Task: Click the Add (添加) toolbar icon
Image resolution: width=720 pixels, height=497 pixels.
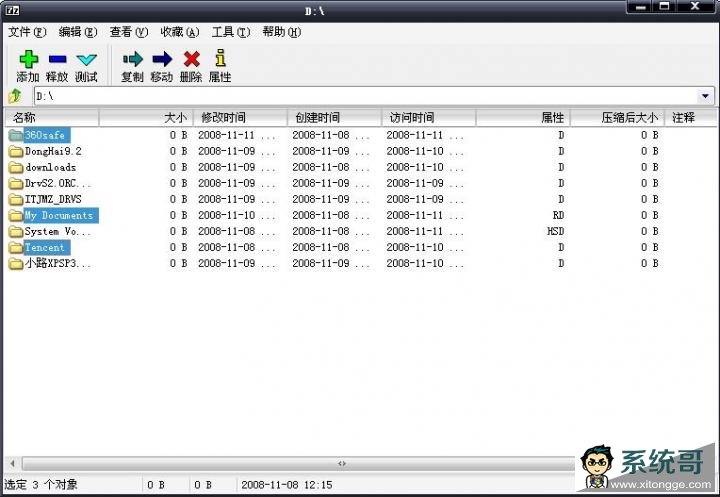Action: pyautogui.click(x=28, y=59)
